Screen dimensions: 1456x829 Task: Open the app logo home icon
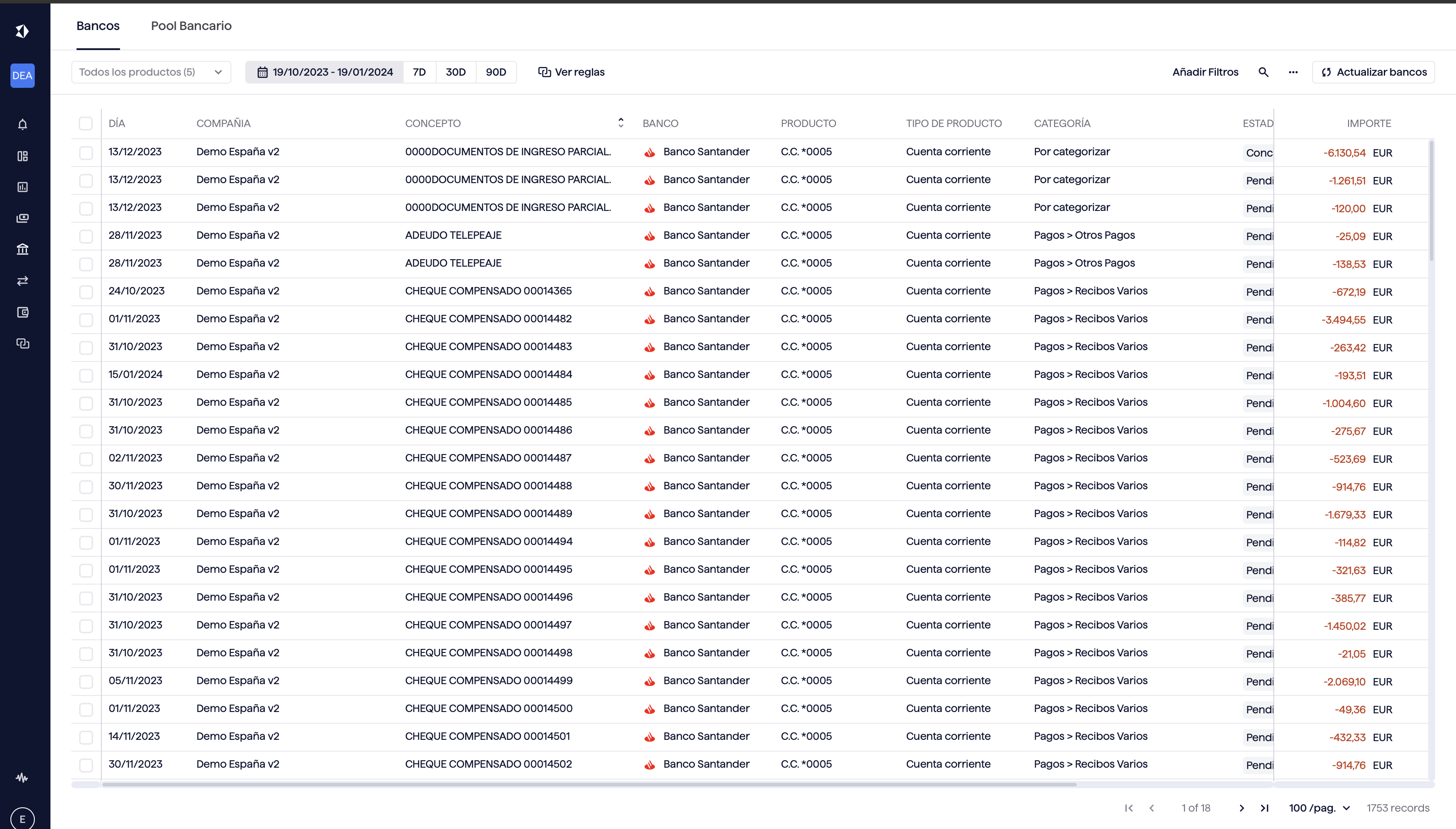coord(22,31)
